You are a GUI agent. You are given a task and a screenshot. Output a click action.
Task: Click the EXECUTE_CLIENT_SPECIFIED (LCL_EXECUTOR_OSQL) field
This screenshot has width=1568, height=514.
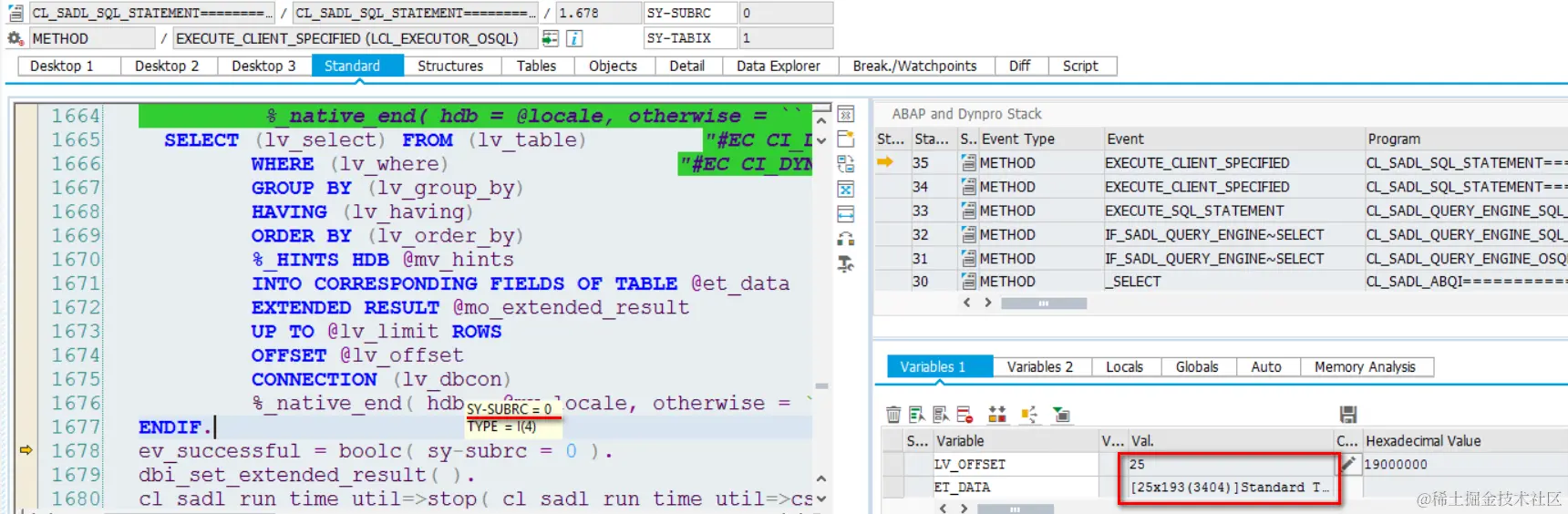[x=354, y=38]
